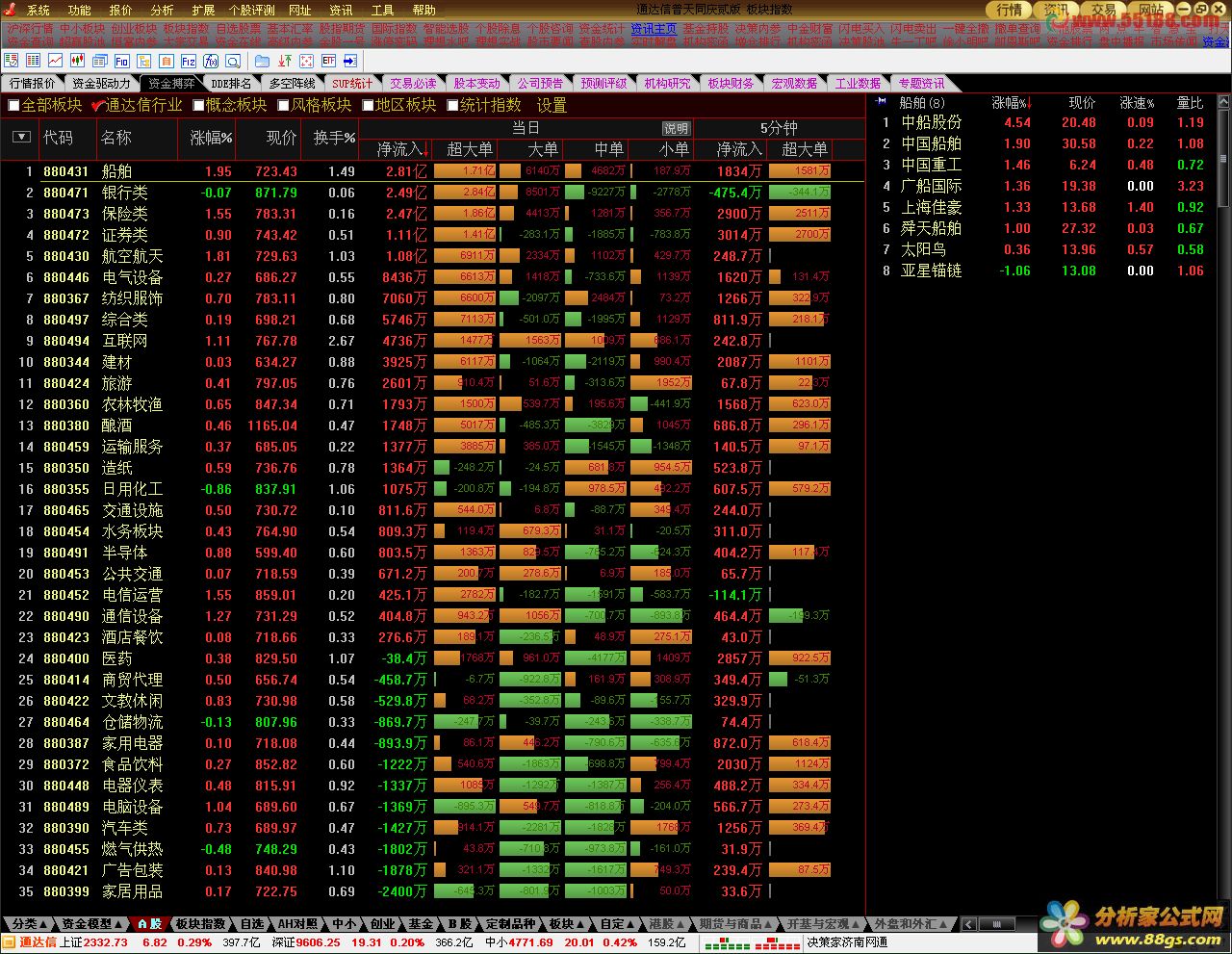
Task: Click the magnifier stock search icon
Action: point(232,60)
